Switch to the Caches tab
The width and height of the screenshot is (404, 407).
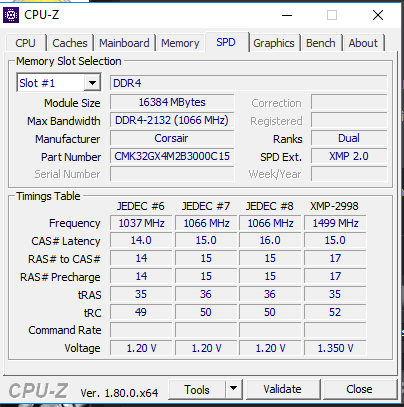tap(70, 43)
